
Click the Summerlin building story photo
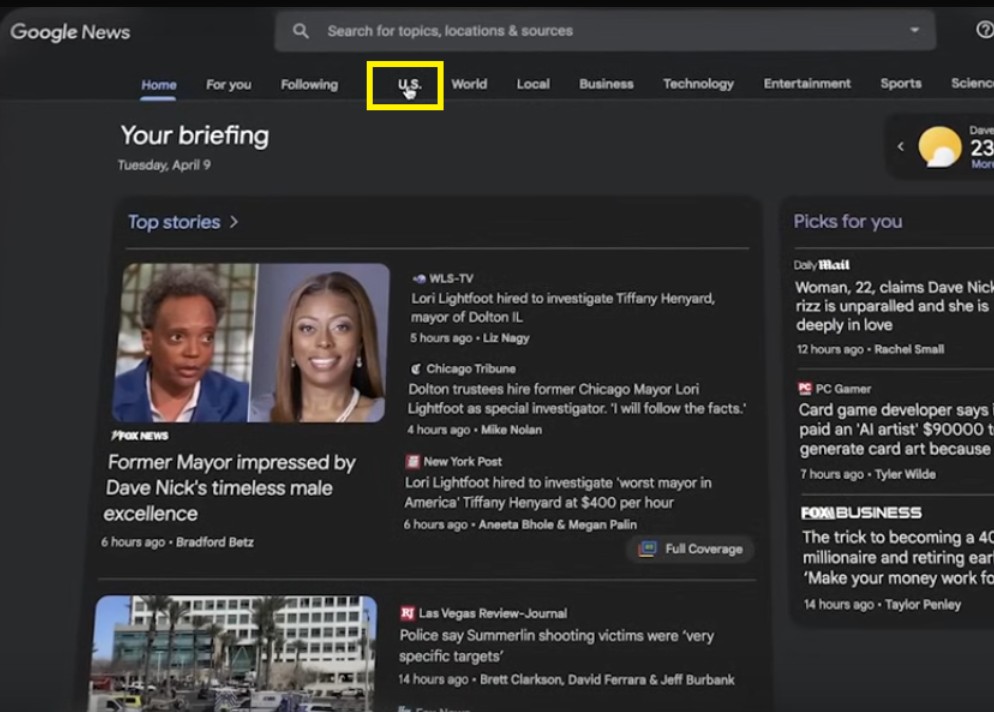tap(234, 654)
